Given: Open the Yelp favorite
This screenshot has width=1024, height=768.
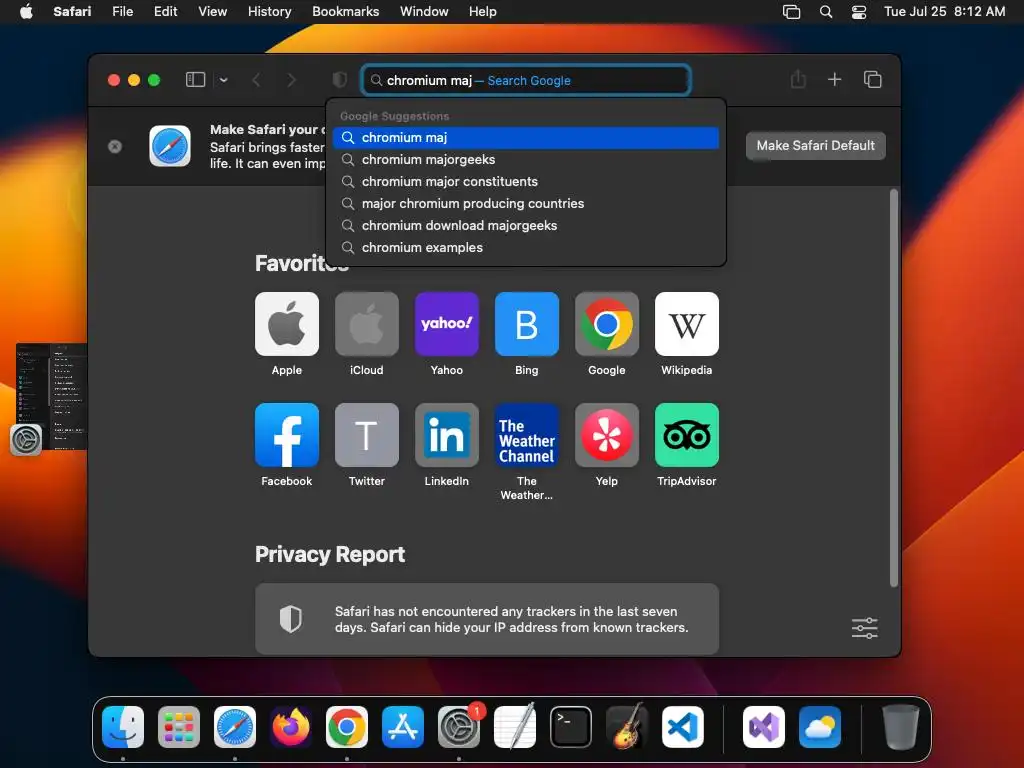Looking at the screenshot, I should pyautogui.click(x=607, y=435).
